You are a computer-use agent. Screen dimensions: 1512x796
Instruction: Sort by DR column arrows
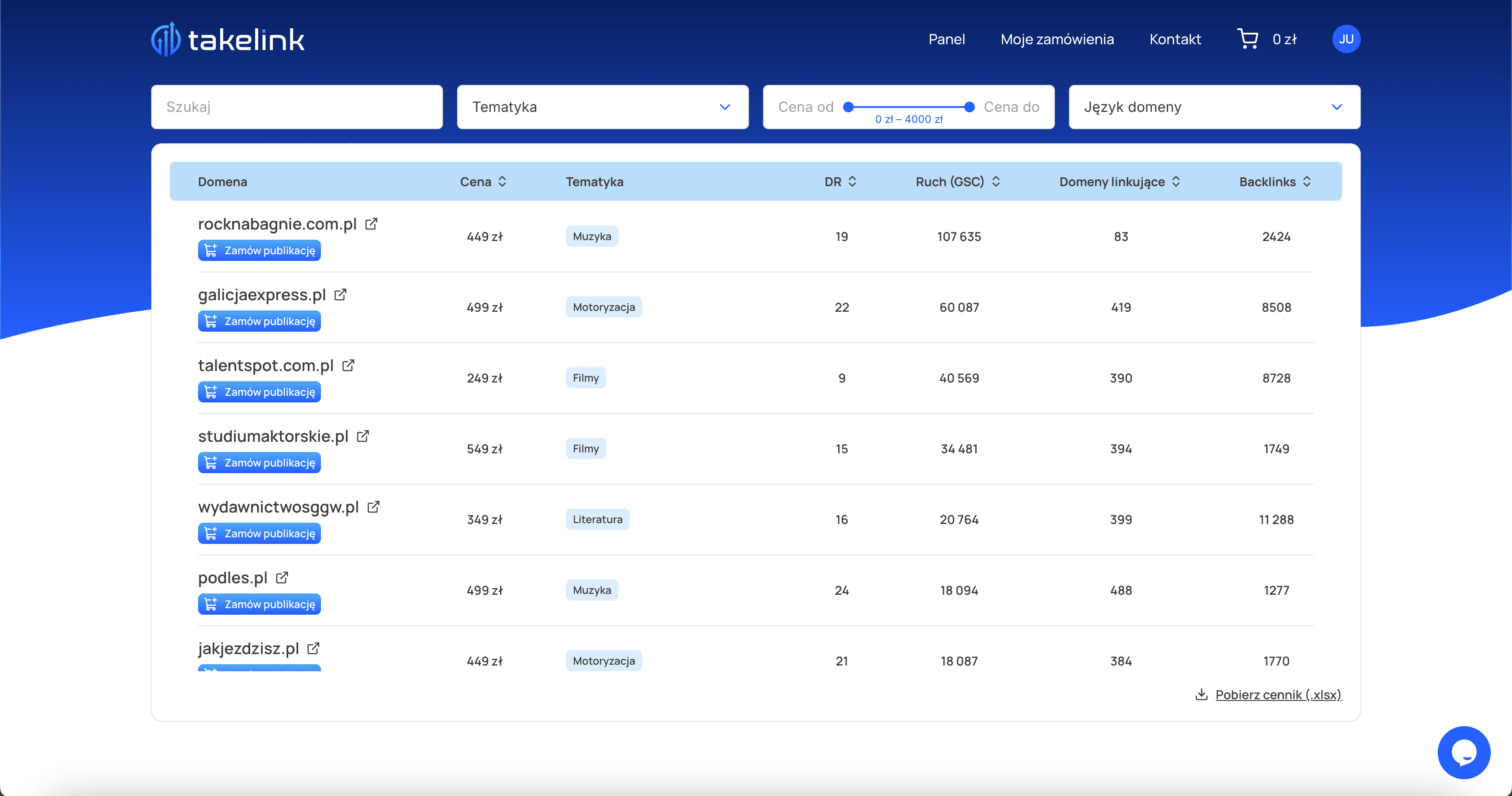[852, 181]
